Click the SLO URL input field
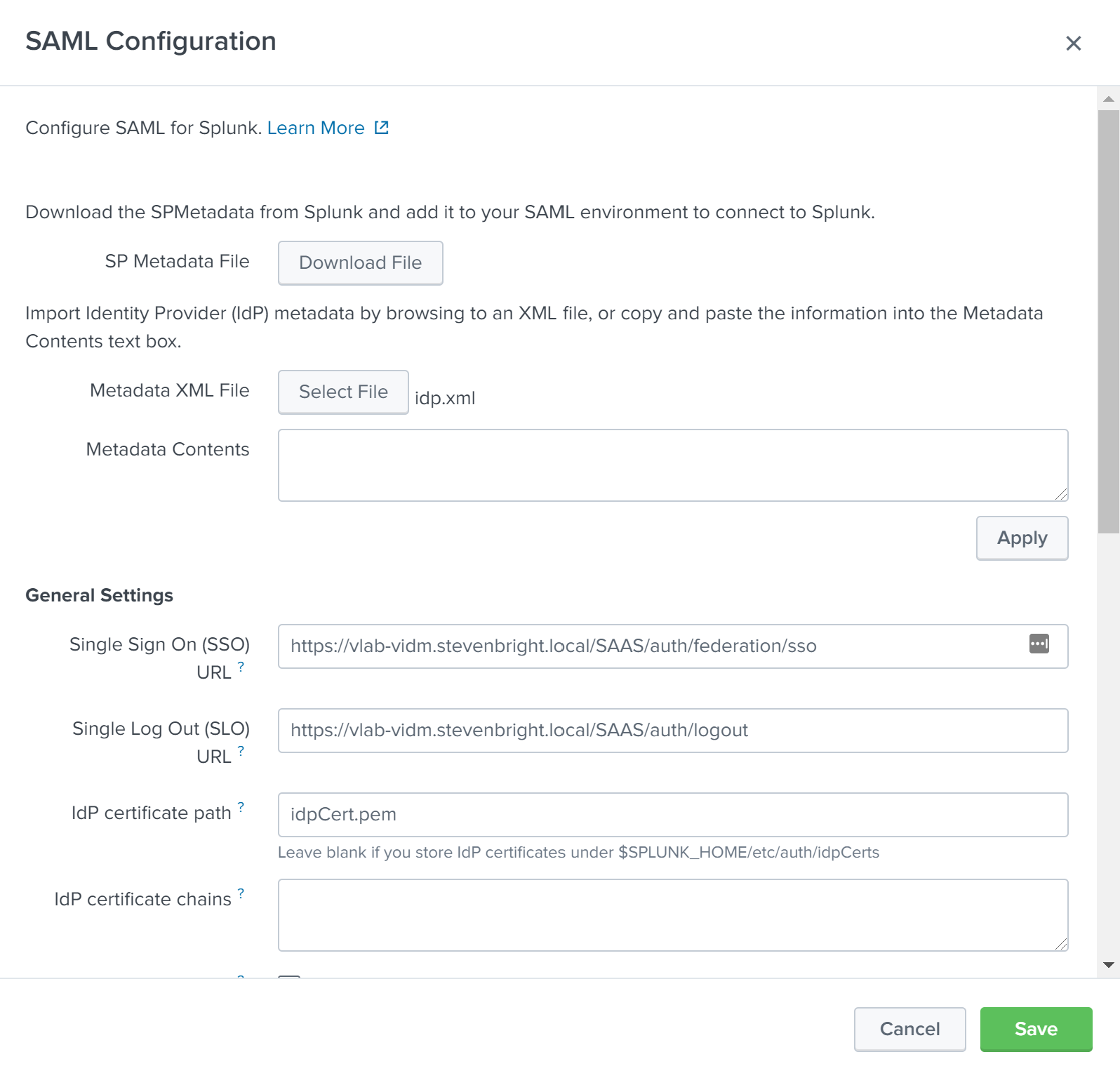This screenshot has width=1120, height=1078. 672,730
